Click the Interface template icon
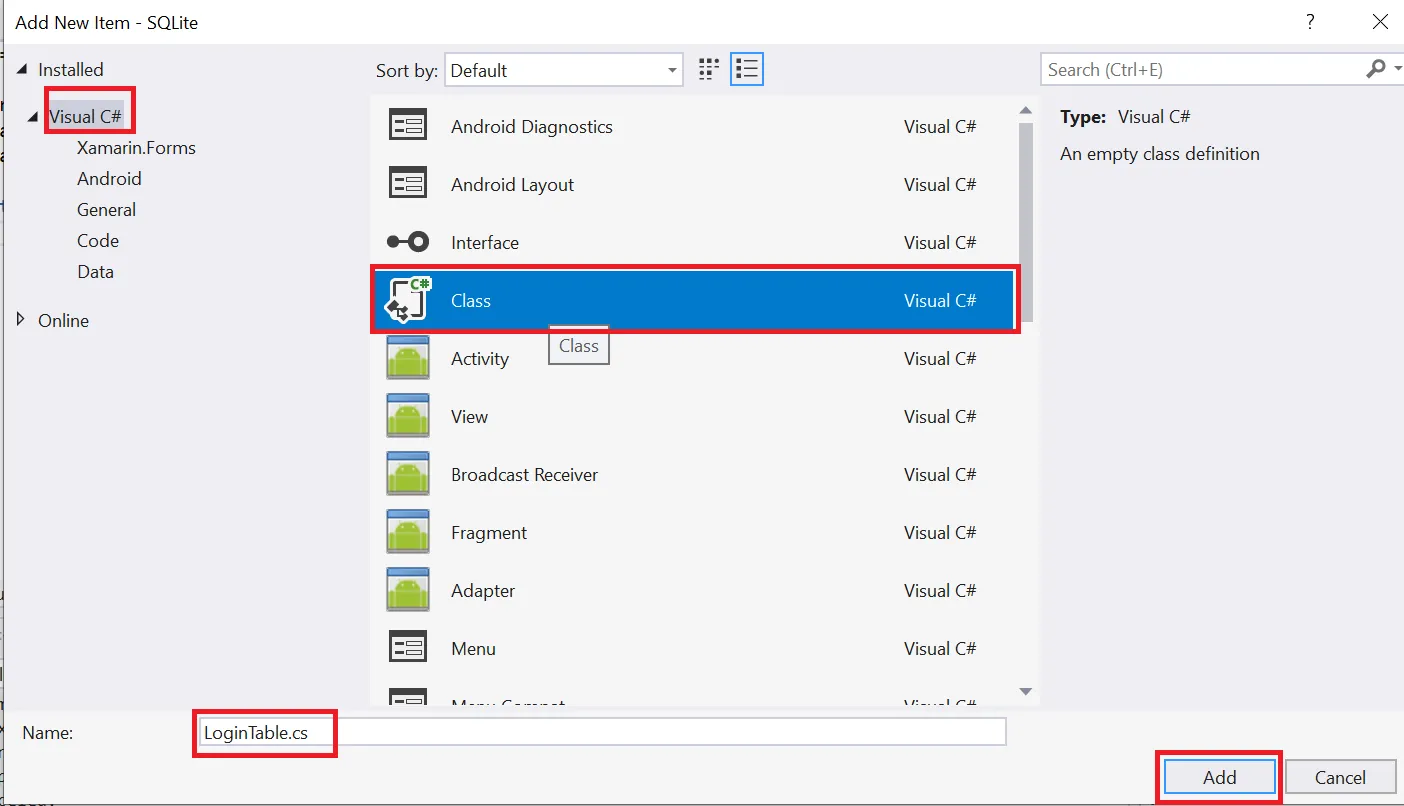The image size is (1404, 806). pos(407,242)
